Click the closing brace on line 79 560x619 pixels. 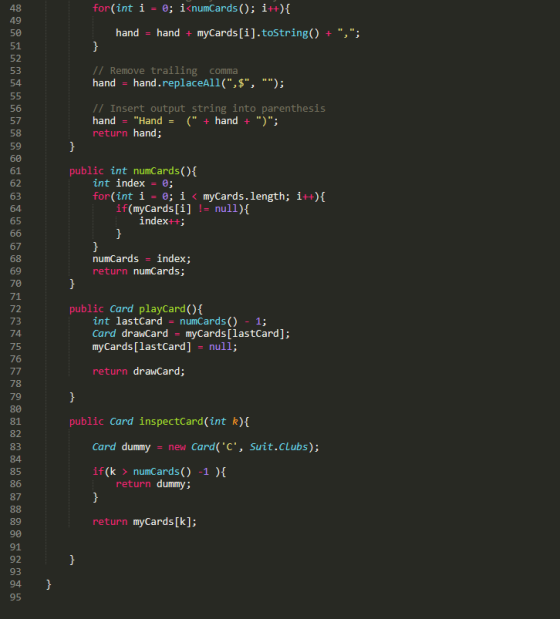72,397
